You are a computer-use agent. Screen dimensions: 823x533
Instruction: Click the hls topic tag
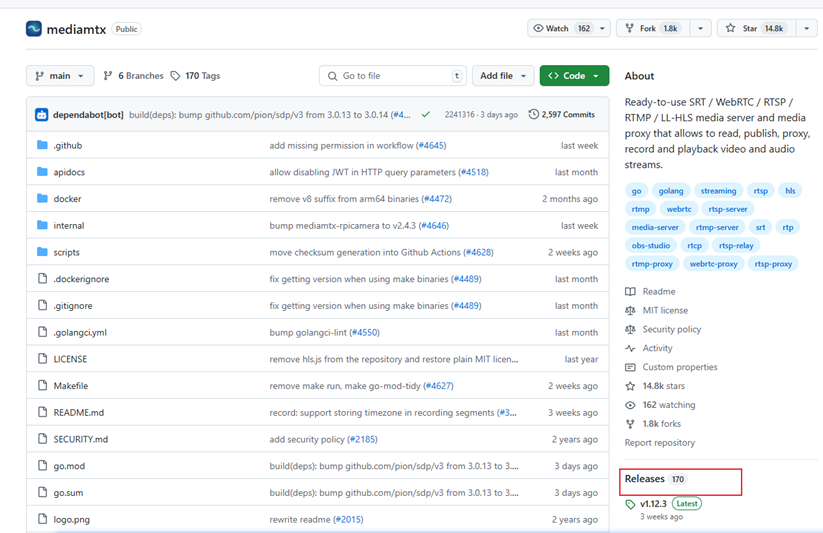coord(790,191)
